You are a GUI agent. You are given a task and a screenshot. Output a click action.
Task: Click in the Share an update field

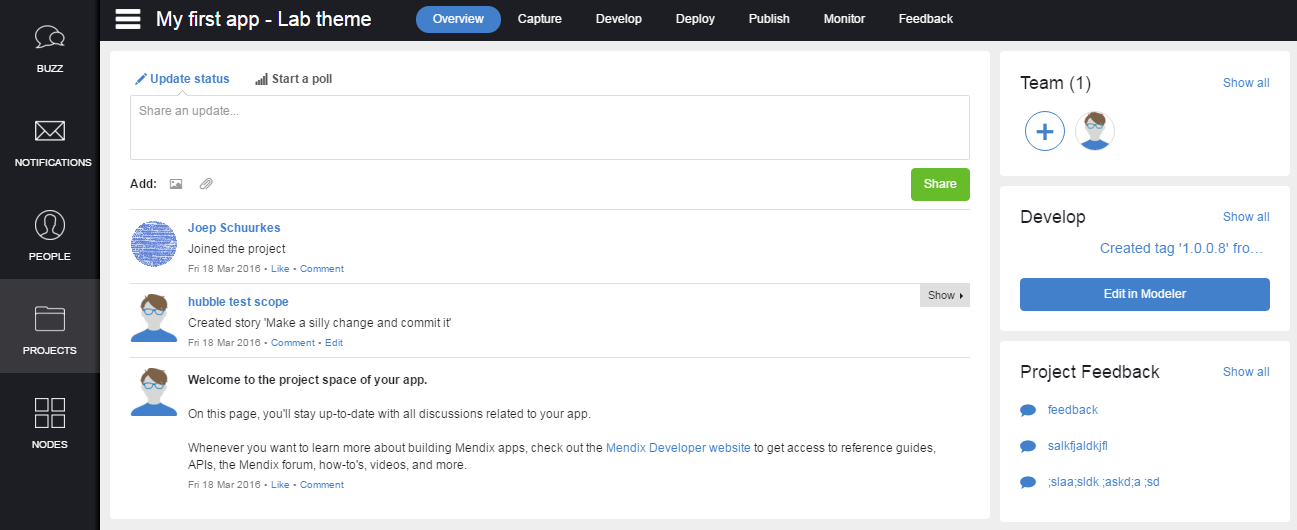pos(549,127)
